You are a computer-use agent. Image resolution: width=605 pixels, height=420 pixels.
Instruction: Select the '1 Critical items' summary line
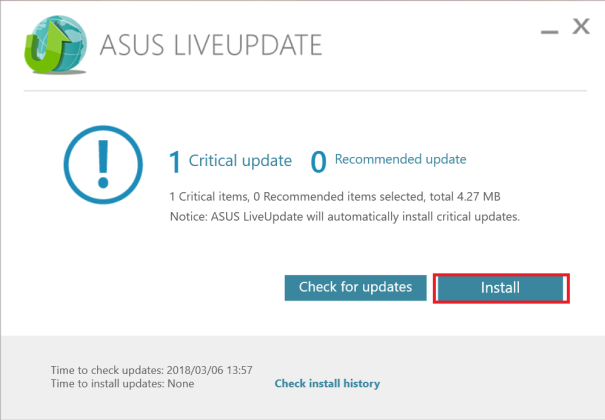pos(335,197)
